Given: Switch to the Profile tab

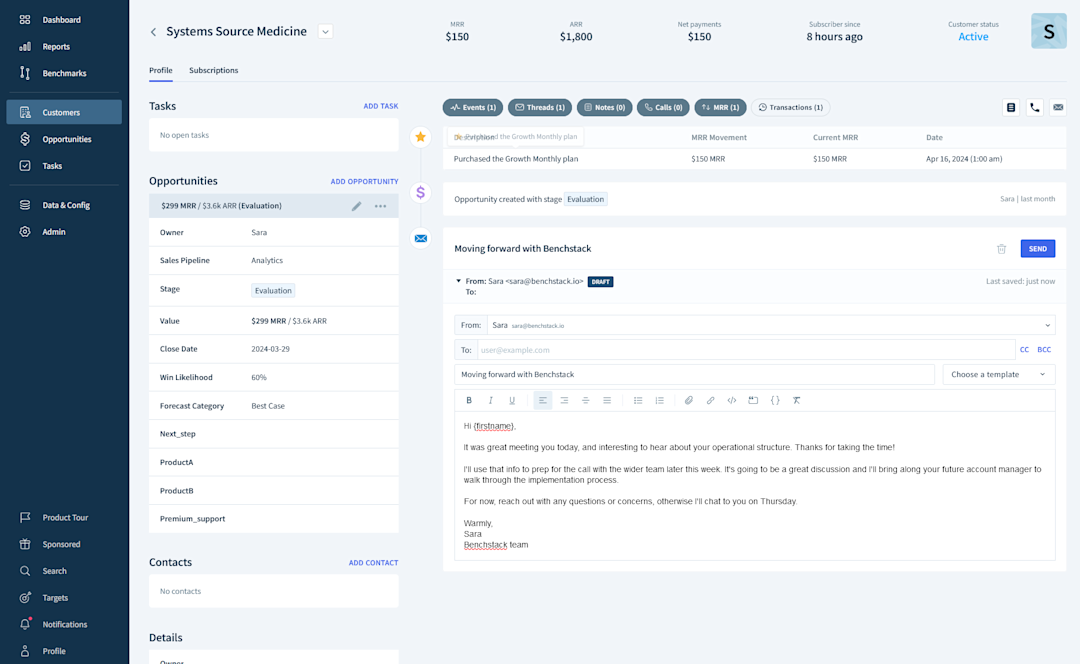Looking at the screenshot, I should coord(160,70).
